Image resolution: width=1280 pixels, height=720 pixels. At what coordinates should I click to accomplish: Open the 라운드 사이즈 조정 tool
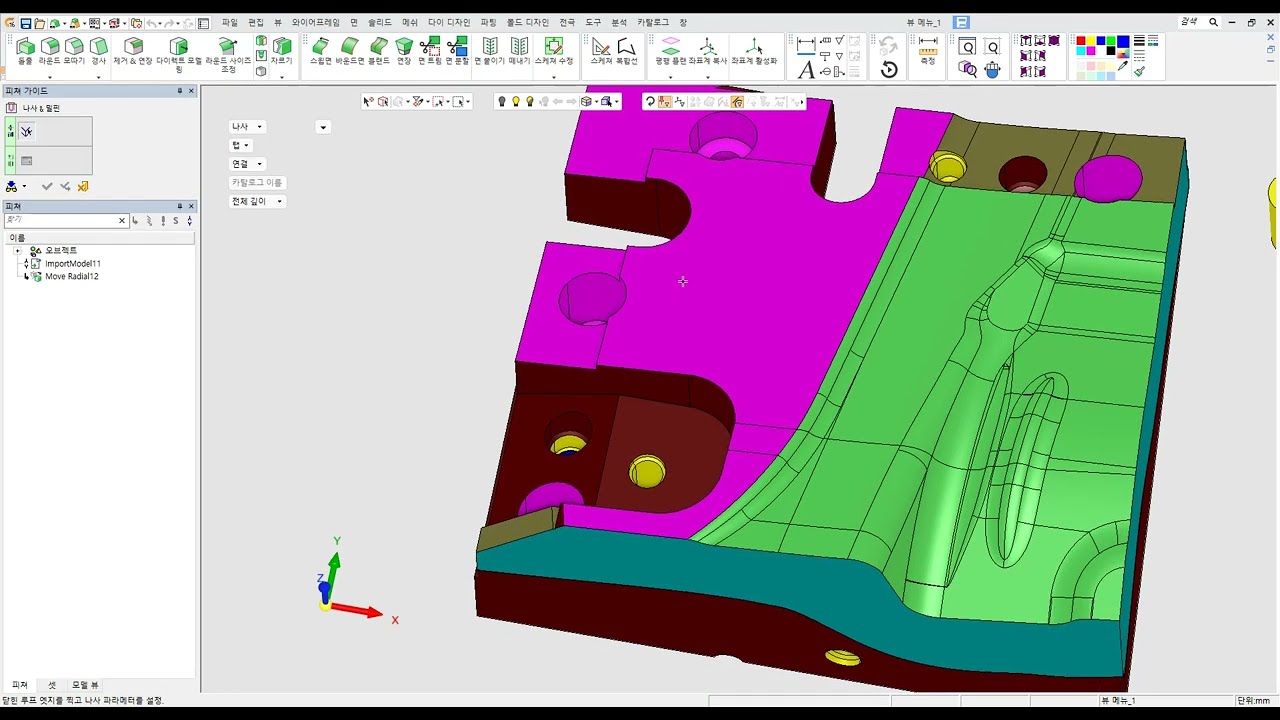click(x=228, y=55)
